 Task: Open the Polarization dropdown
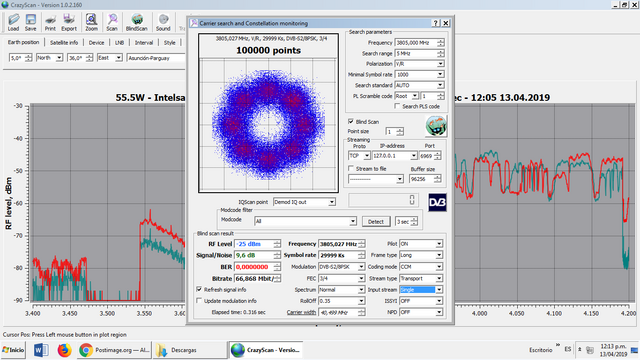pos(440,64)
